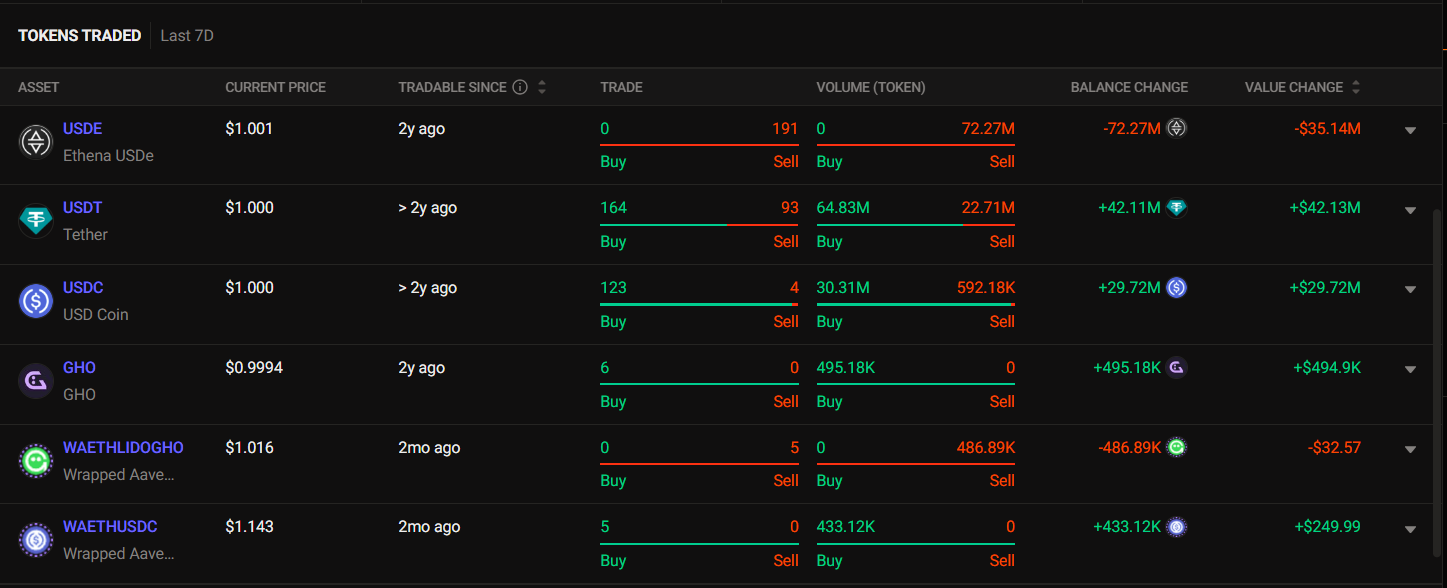Click the USDT buy/sell trade ratio bar
The height and width of the screenshot is (588, 1447).
[699, 225]
